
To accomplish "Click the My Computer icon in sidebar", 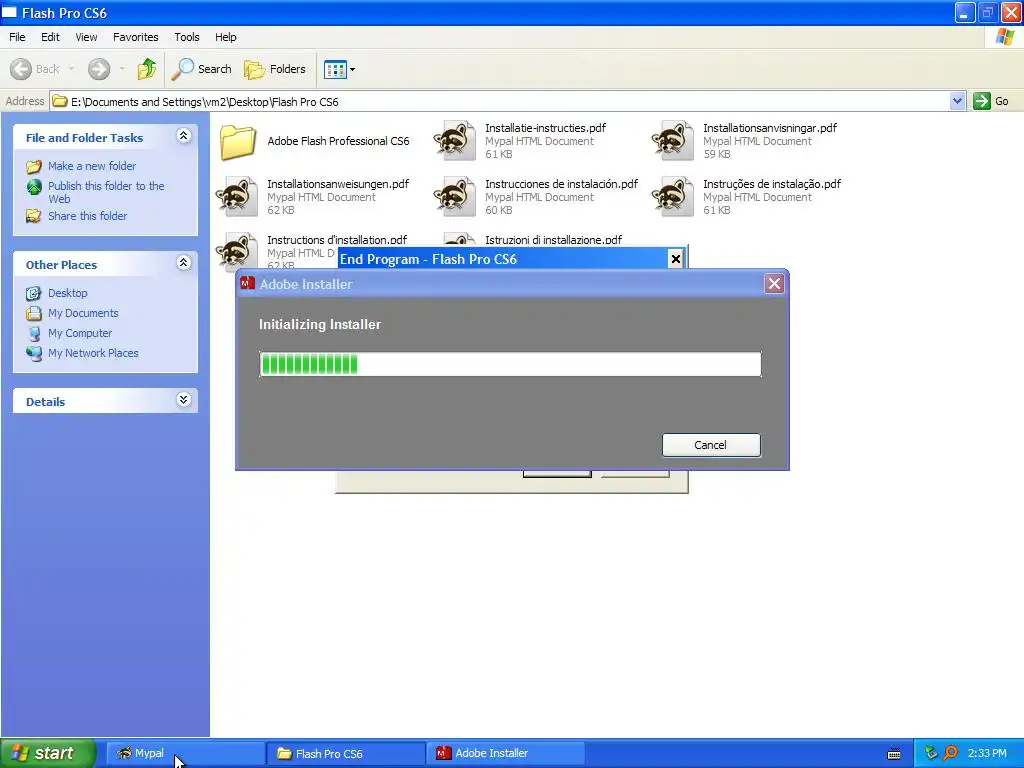I will click(34, 333).
